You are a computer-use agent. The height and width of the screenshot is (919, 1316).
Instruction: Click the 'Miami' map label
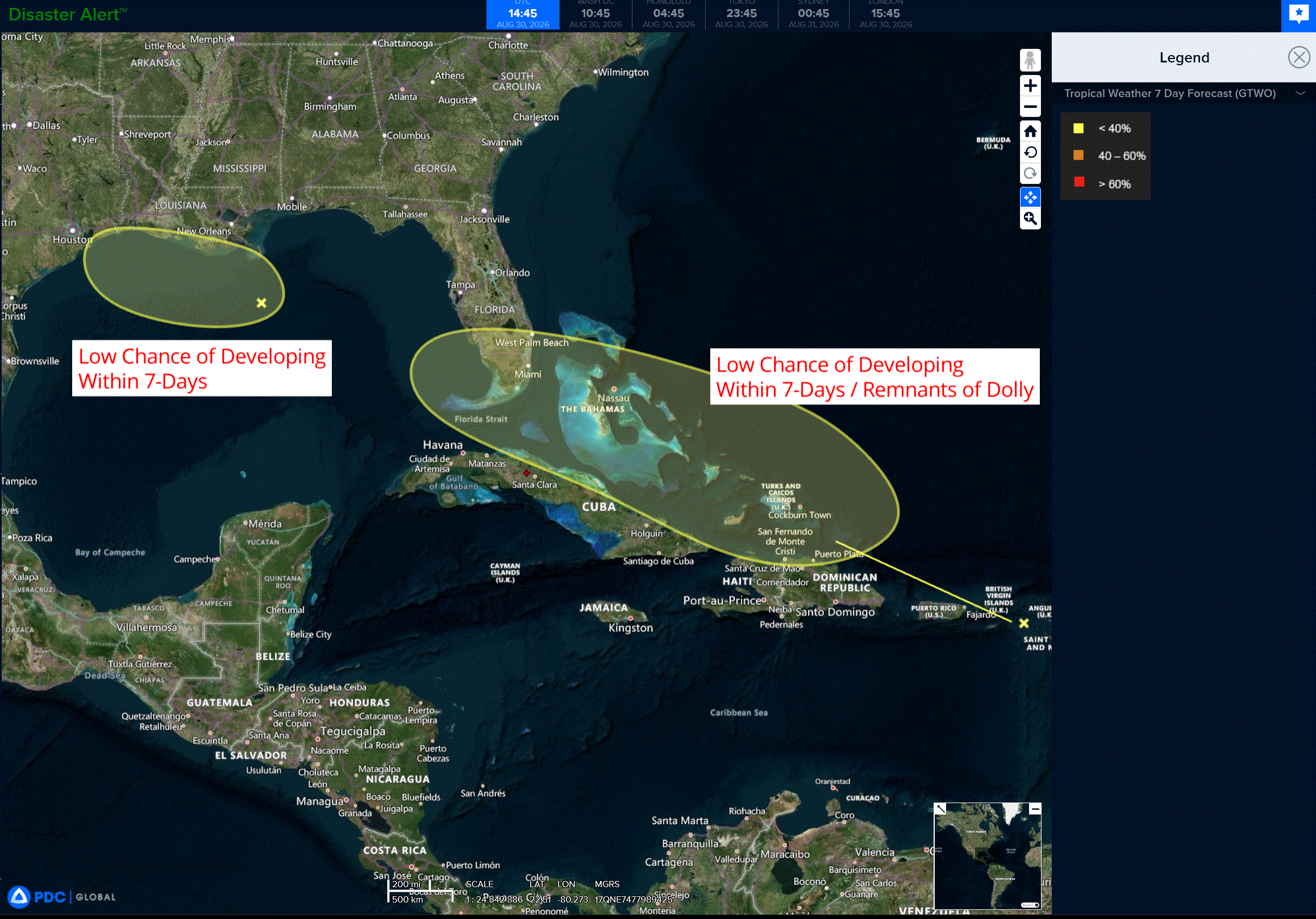tap(527, 374)
